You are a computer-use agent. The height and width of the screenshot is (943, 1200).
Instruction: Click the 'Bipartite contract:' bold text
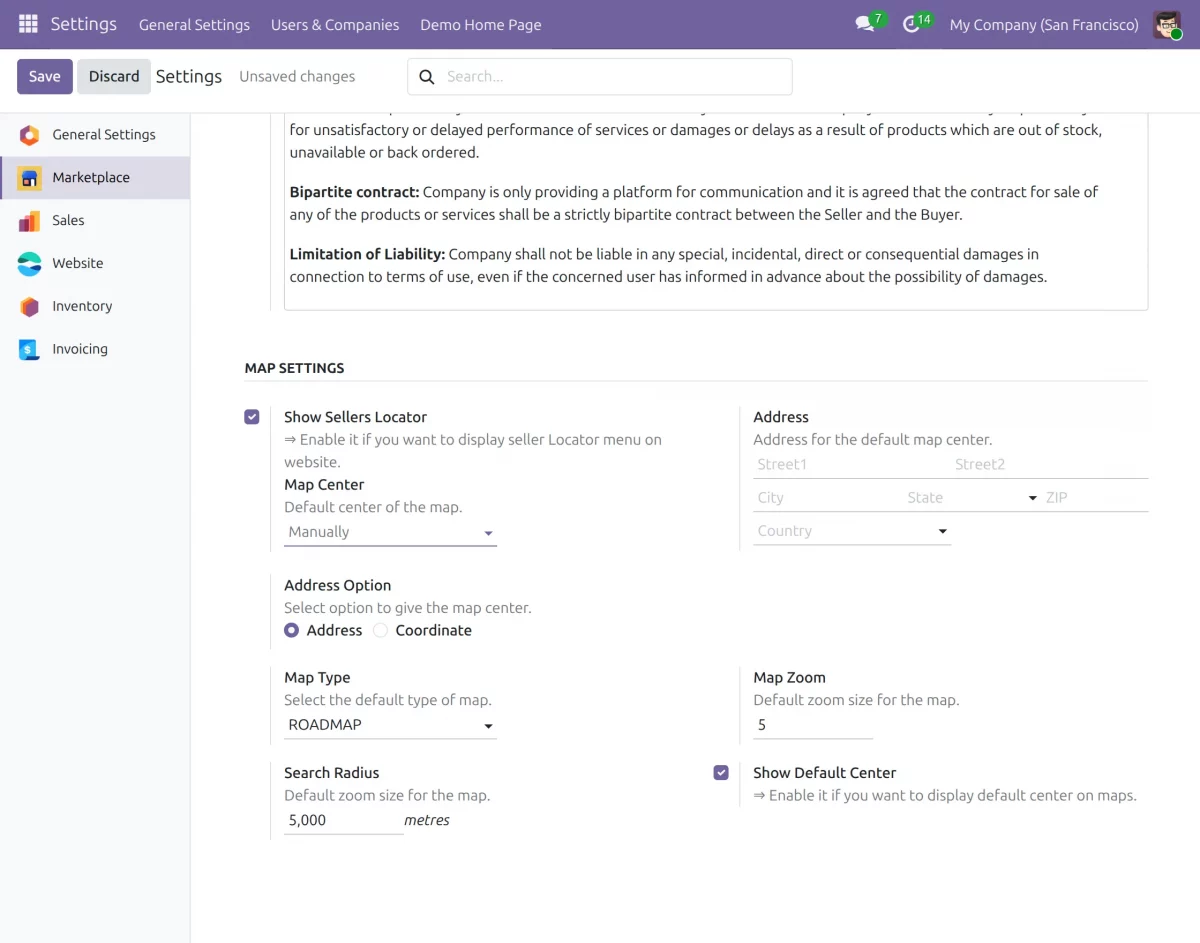pyautogui.click(x=354, y=192)
